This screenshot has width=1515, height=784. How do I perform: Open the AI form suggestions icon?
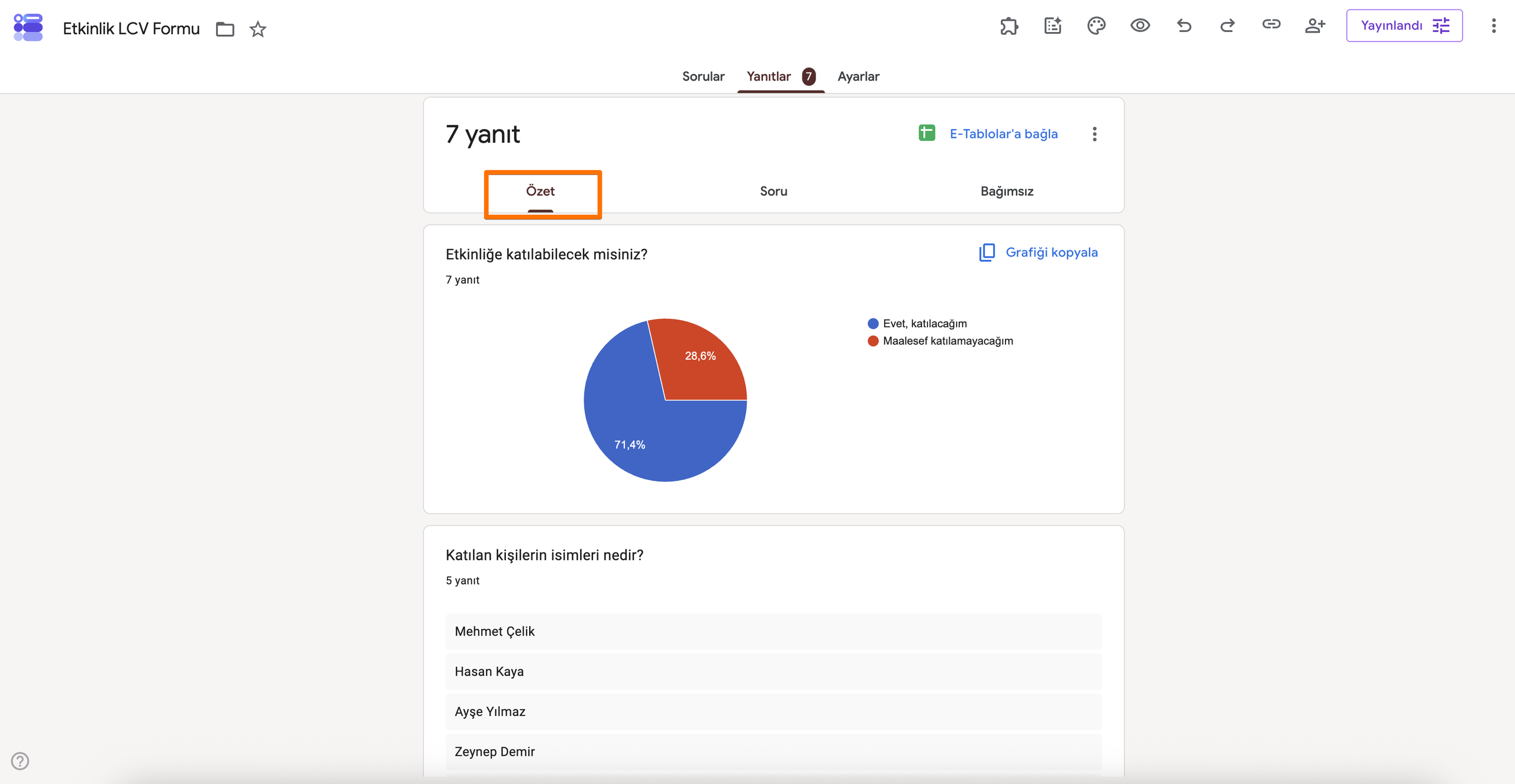[x=1053, y=26]
